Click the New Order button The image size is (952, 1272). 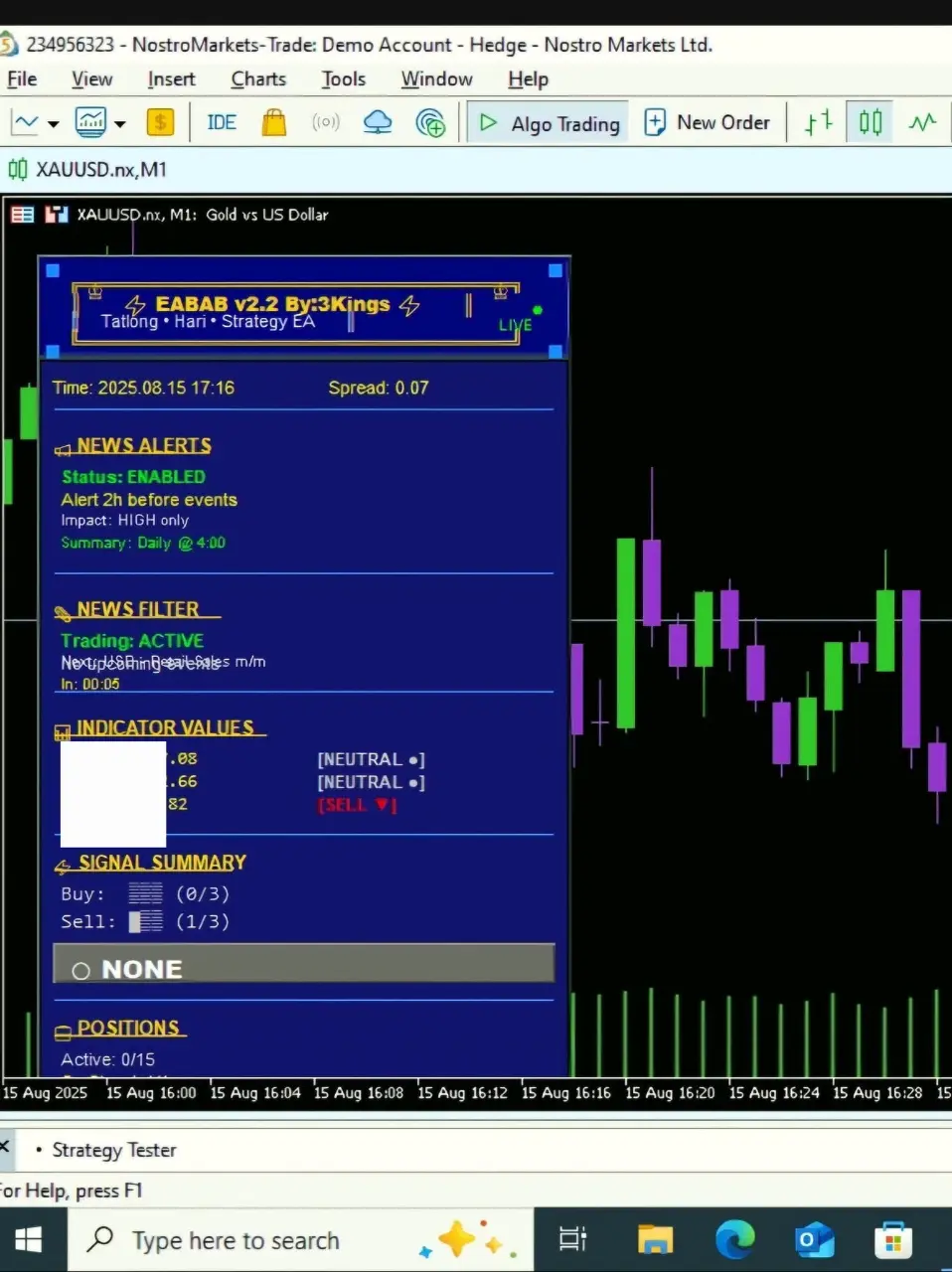click(708, 122)
